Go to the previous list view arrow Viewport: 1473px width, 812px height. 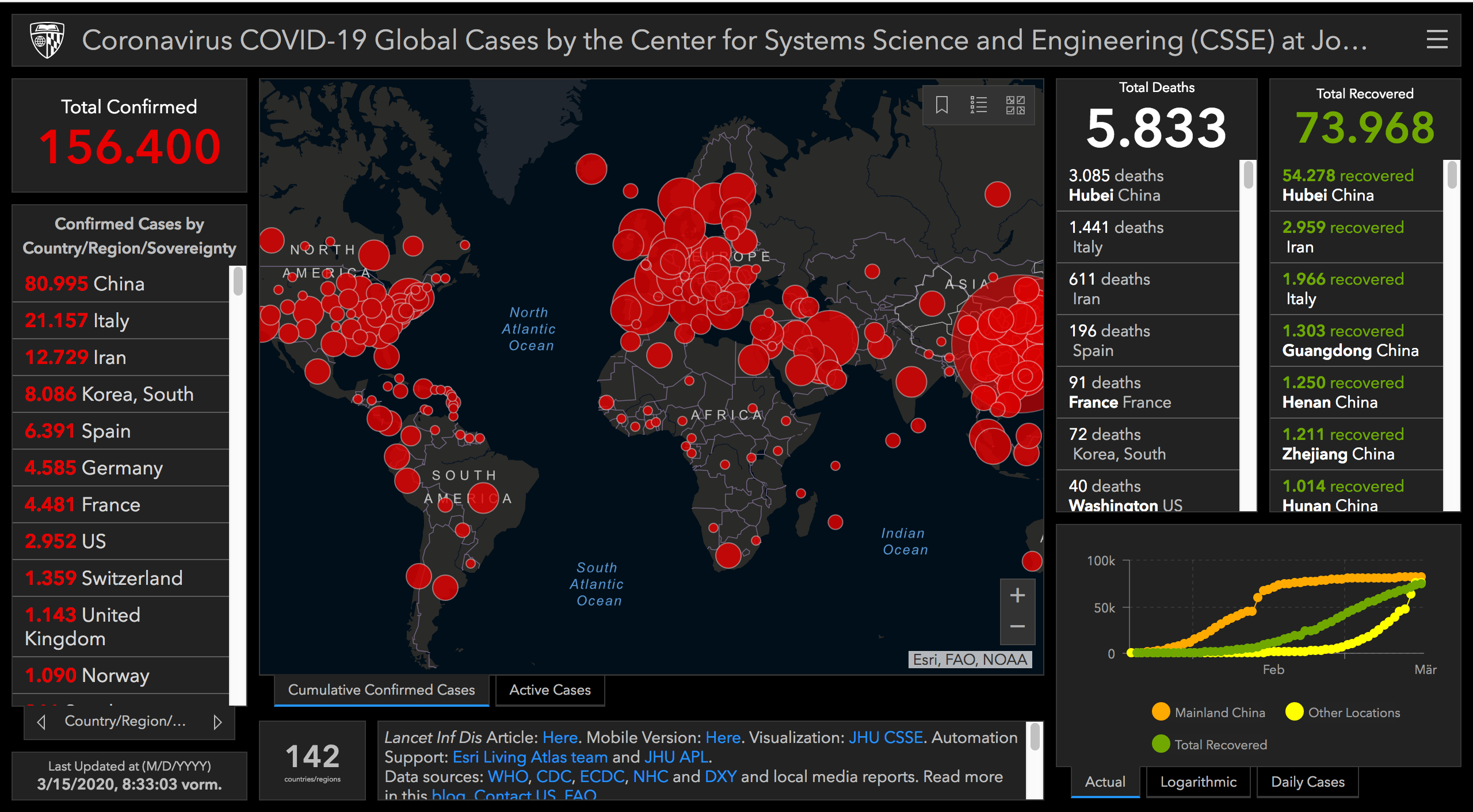[x=41, y=722]
